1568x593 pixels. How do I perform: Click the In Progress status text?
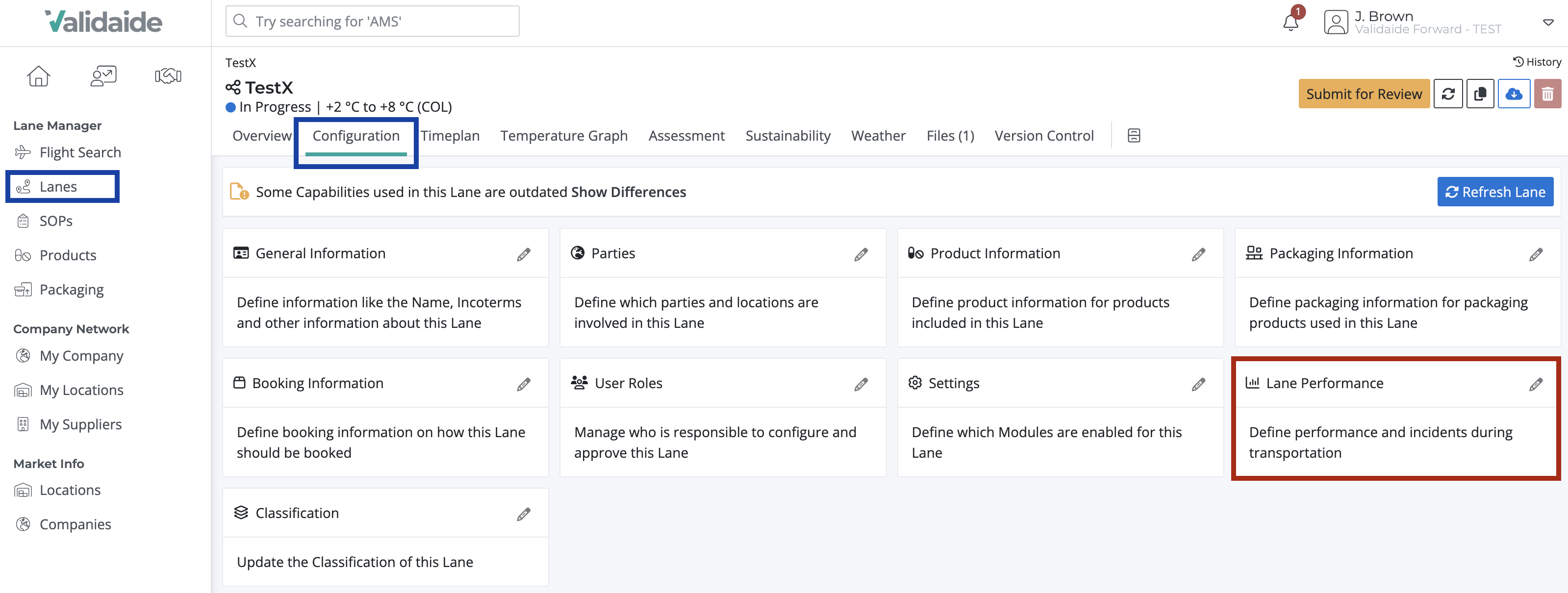pyautogui.click(x=275, y=107)
